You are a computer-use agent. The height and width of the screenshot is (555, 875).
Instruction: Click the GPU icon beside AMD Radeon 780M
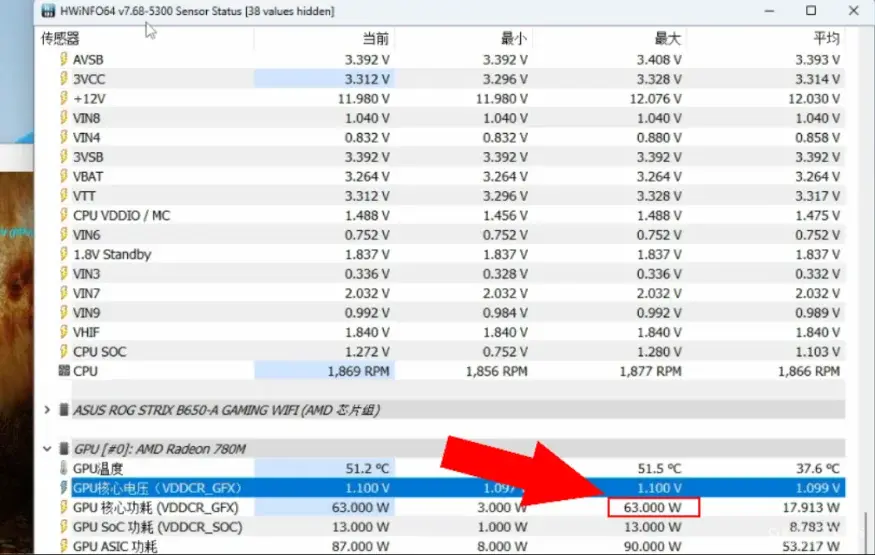[64, 449]
